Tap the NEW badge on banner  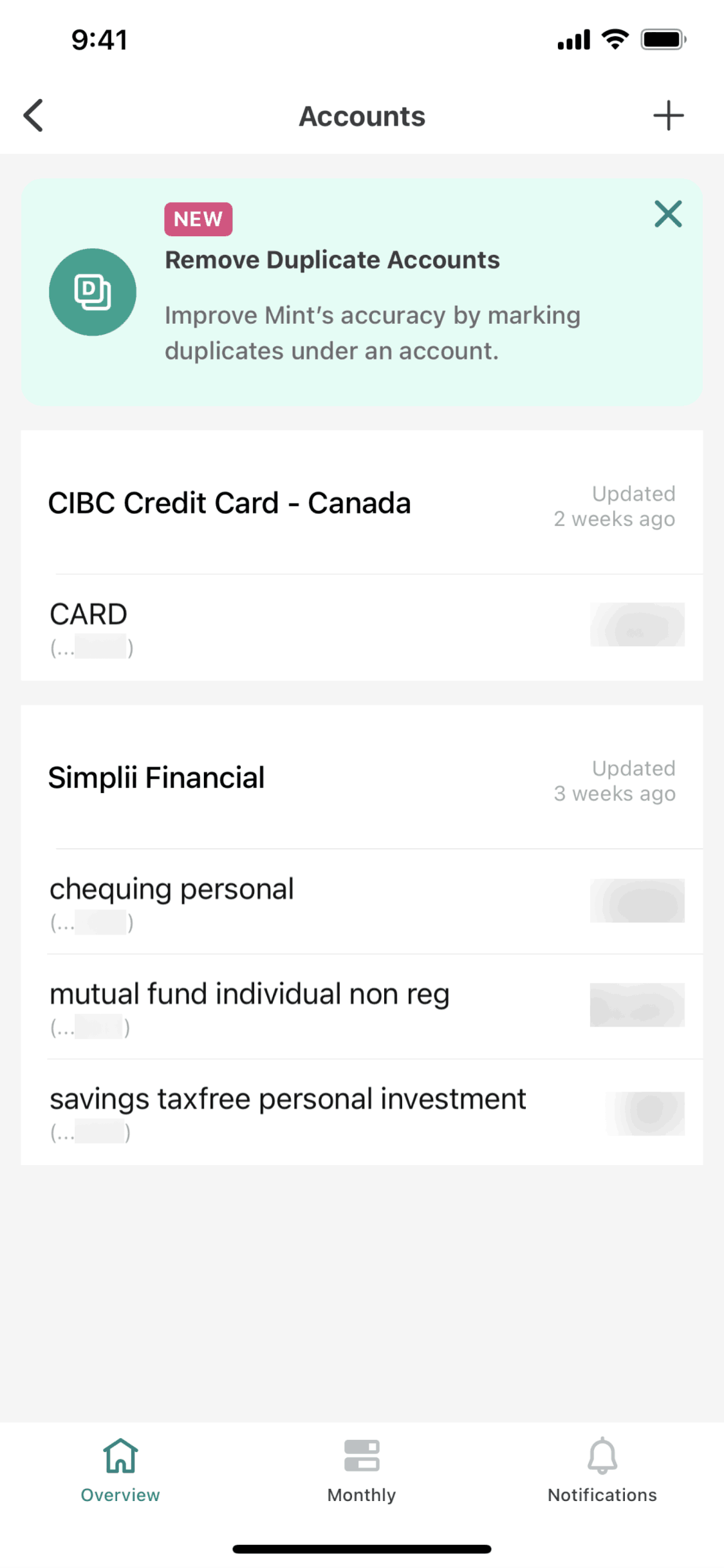pyautogui.click(x=198, y=219)
